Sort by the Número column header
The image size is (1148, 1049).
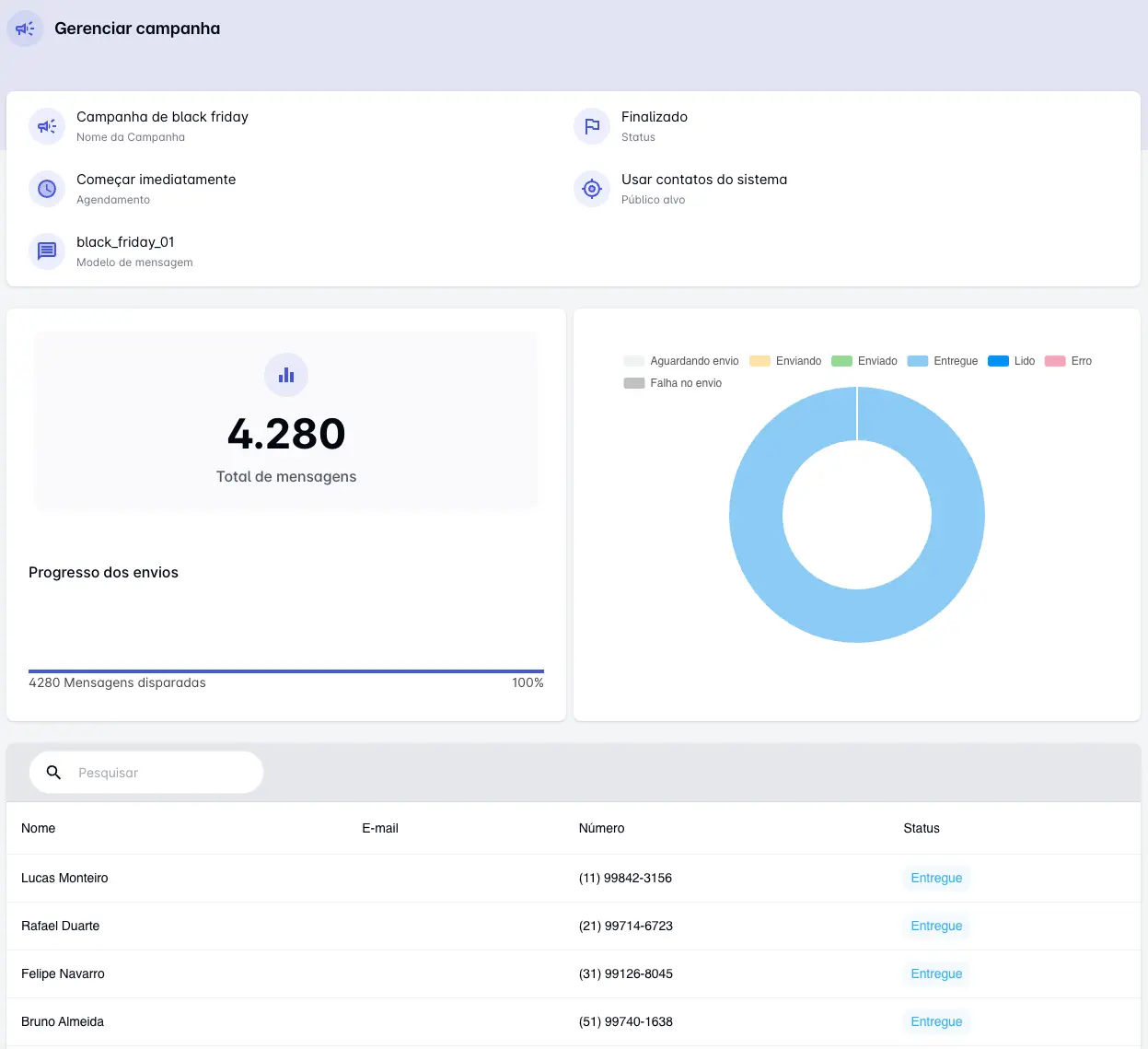[601, 828]
